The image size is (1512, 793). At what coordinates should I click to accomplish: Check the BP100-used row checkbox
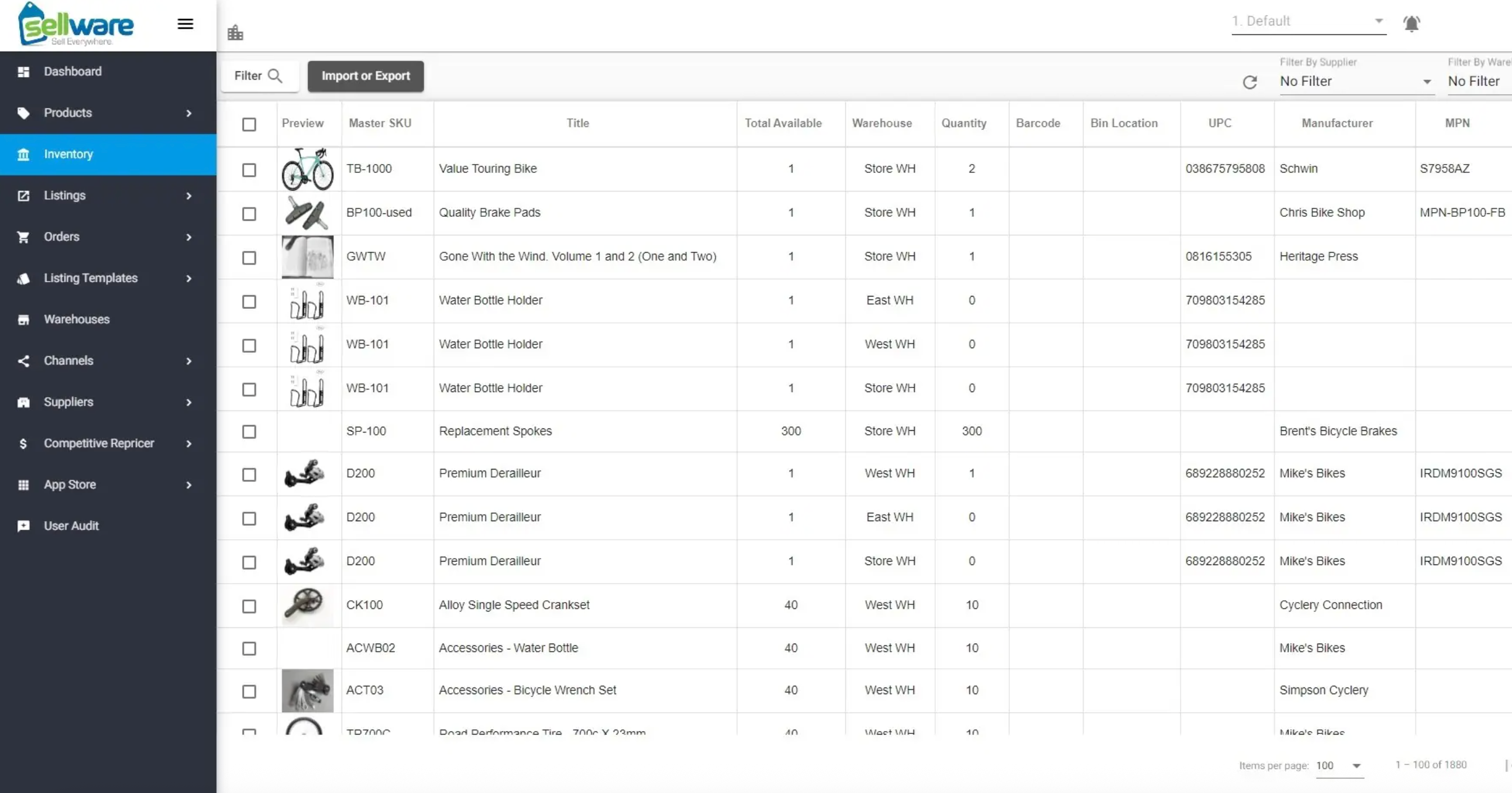[249, 213]
